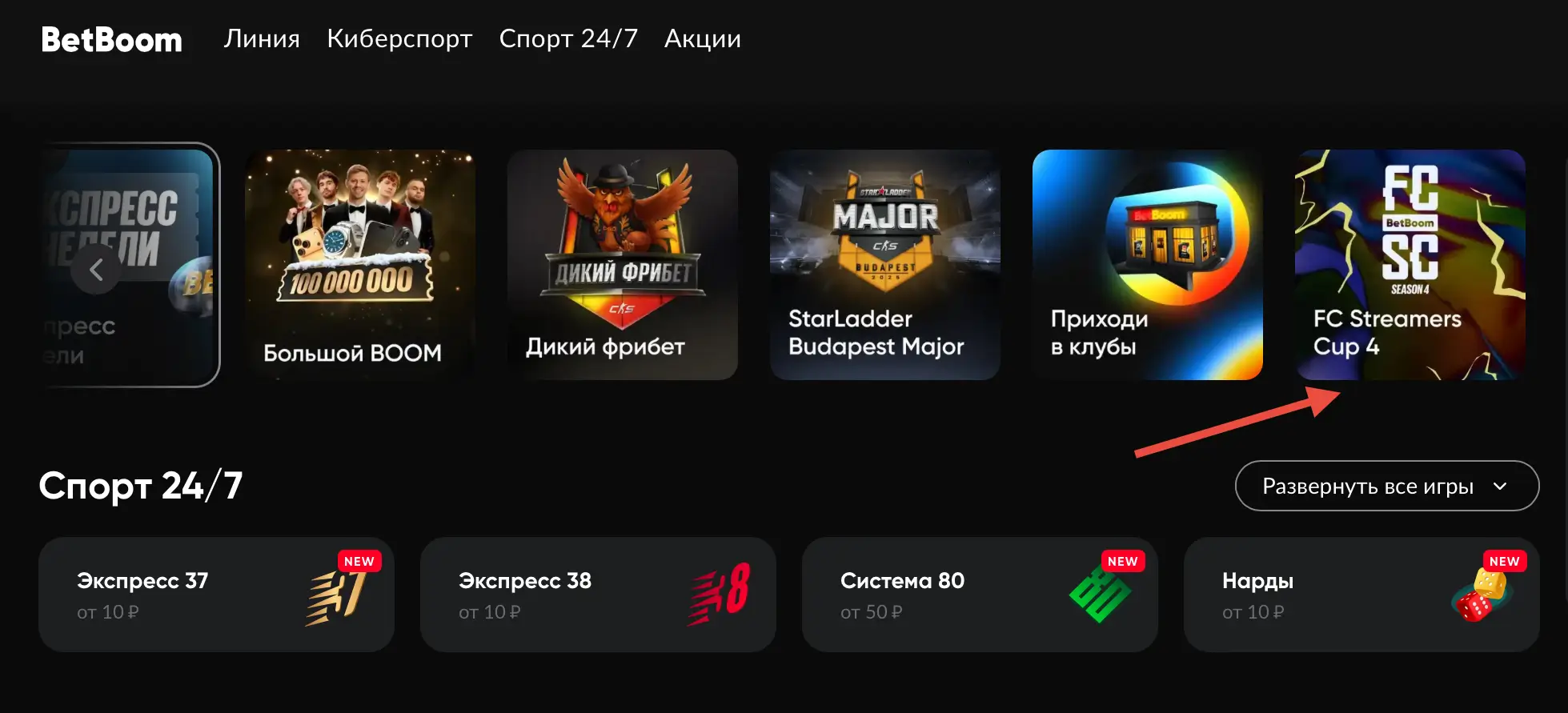Click the Экспресс 37 golden icon

click(x=336, y=597)
